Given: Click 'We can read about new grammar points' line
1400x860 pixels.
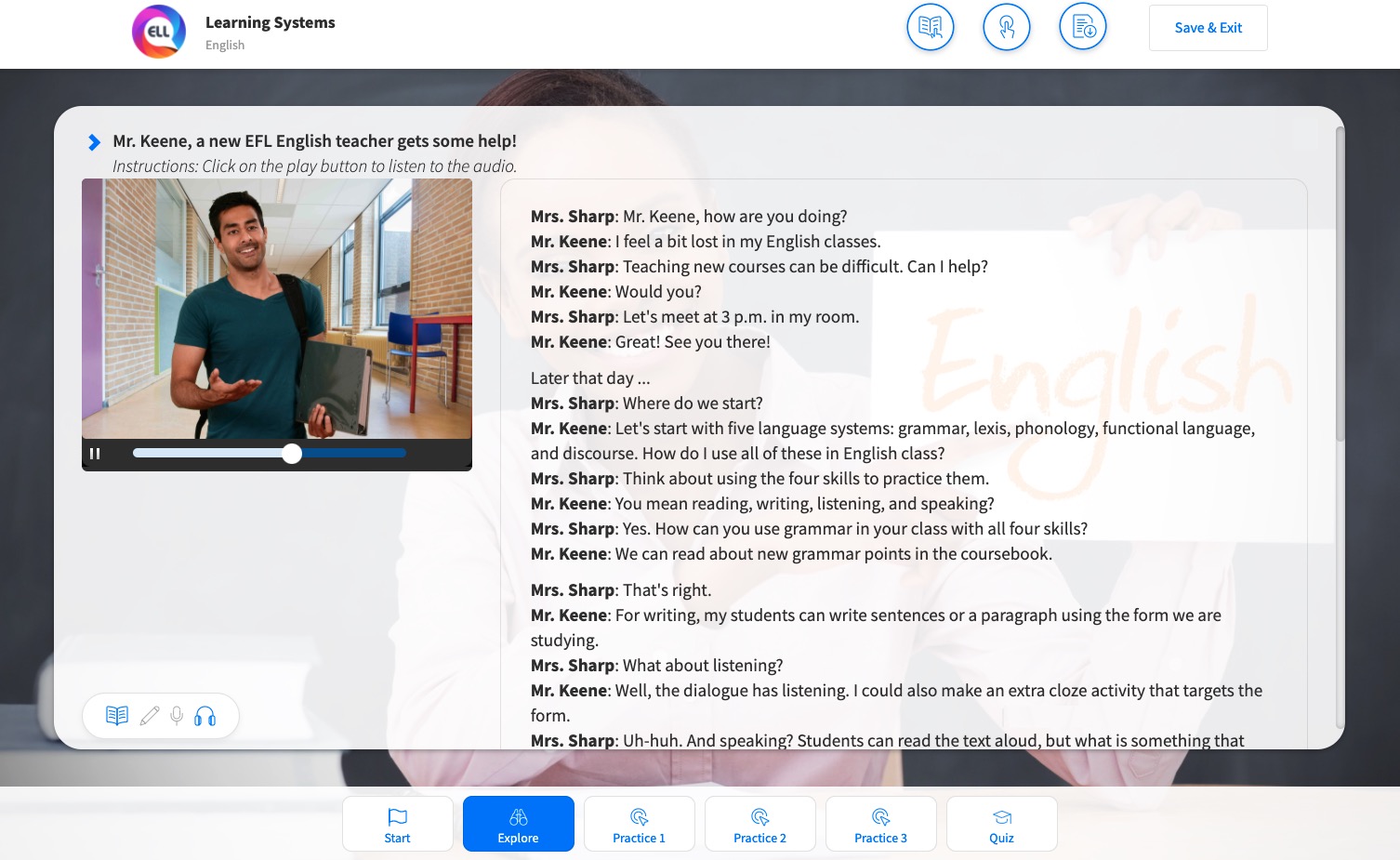Looking at the screenshot, I should point(791,554).
